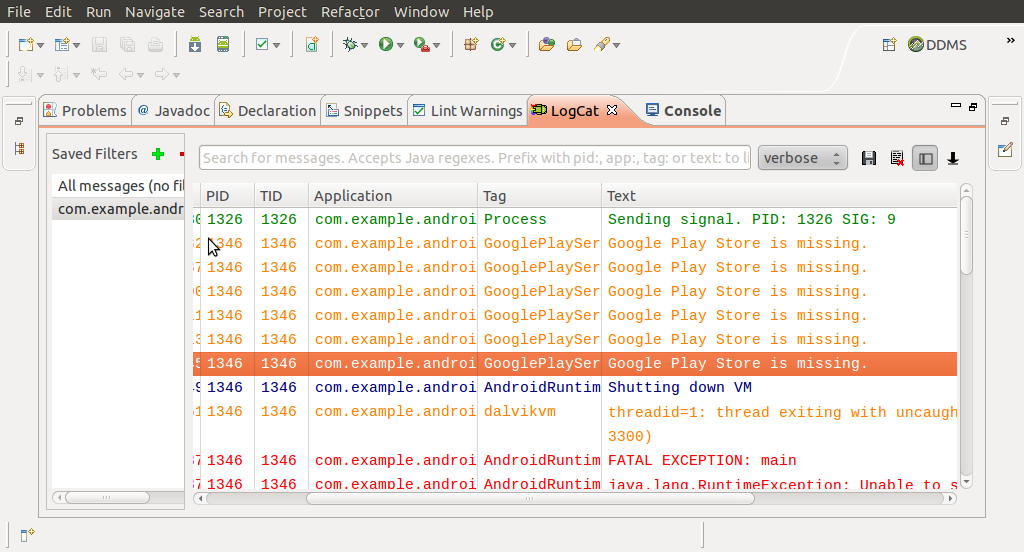Switch to the Snippets tab
Screen dimensions: 1024x552
tap(364, 111)
